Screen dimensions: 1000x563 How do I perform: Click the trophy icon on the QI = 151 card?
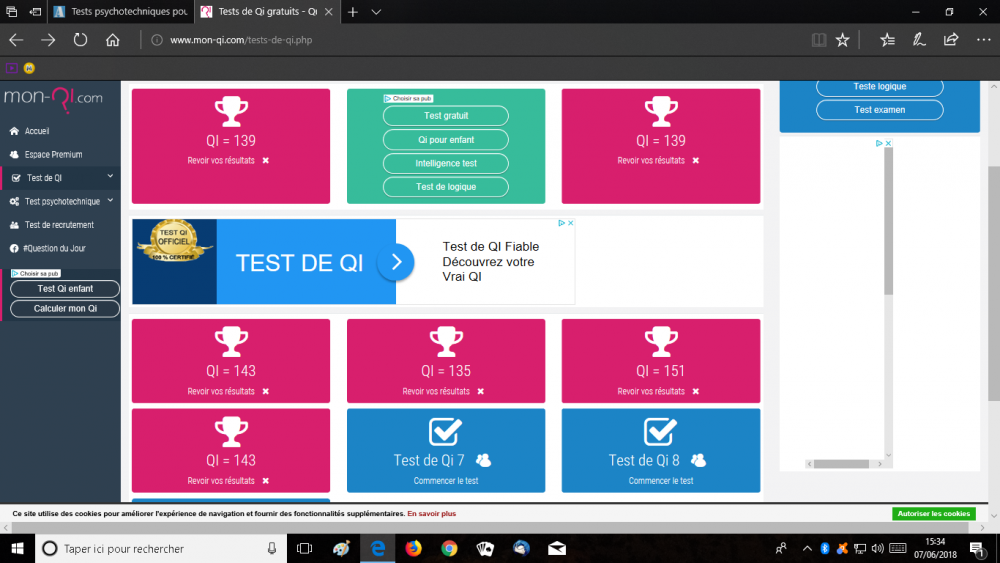(x=660, y=342)
